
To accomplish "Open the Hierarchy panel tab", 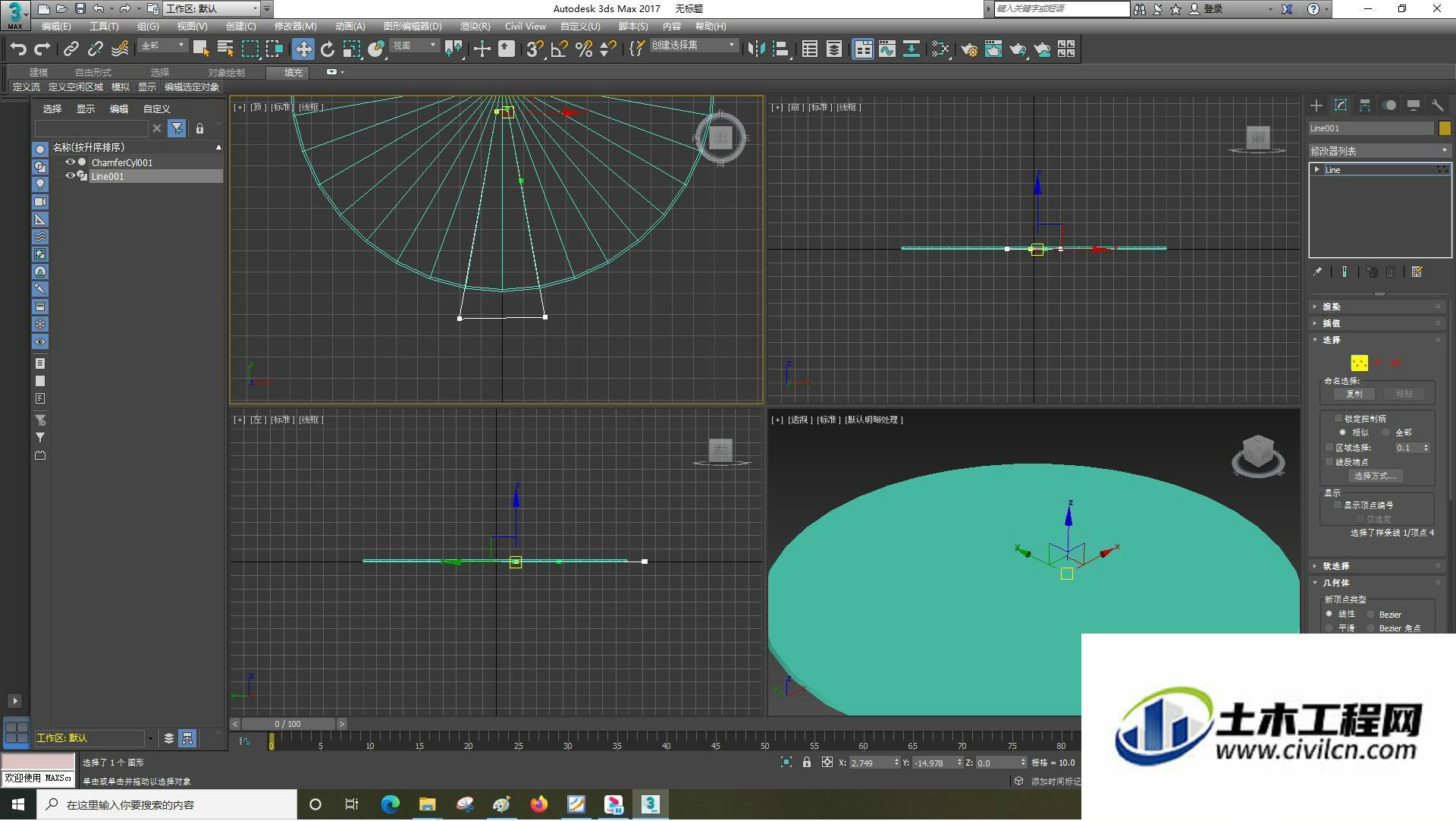I will [1365, 105].
